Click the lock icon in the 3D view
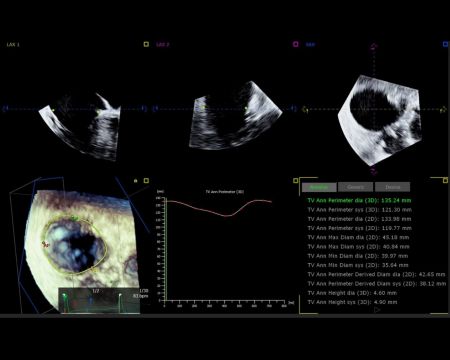The width and height of the screenshot is (450, 360). click(136, 181)
